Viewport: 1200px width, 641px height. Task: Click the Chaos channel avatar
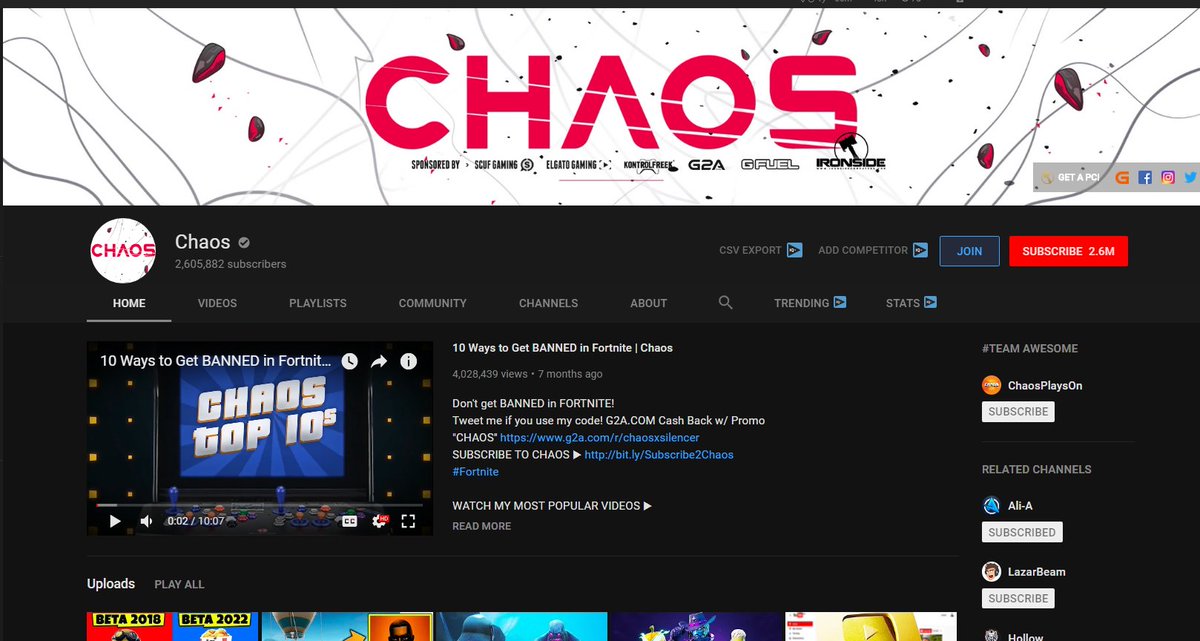point(123,250)
